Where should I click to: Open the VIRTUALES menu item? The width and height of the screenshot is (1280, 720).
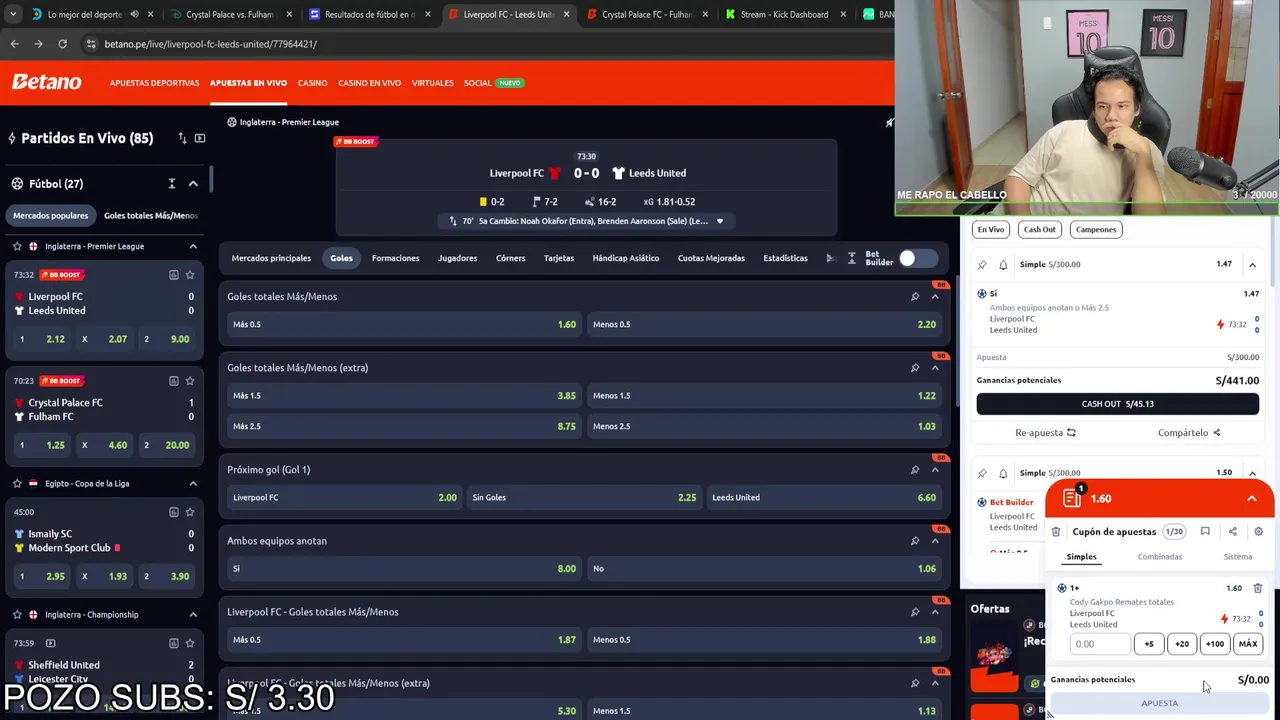(x=432, y=83)
